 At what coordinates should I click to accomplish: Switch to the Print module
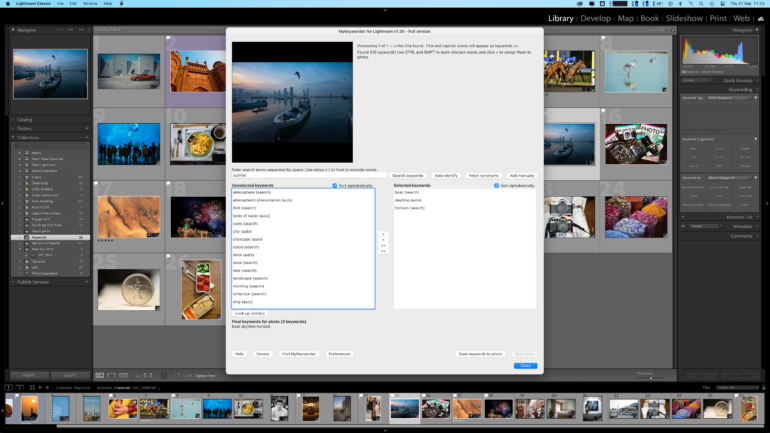coord(718,18)
